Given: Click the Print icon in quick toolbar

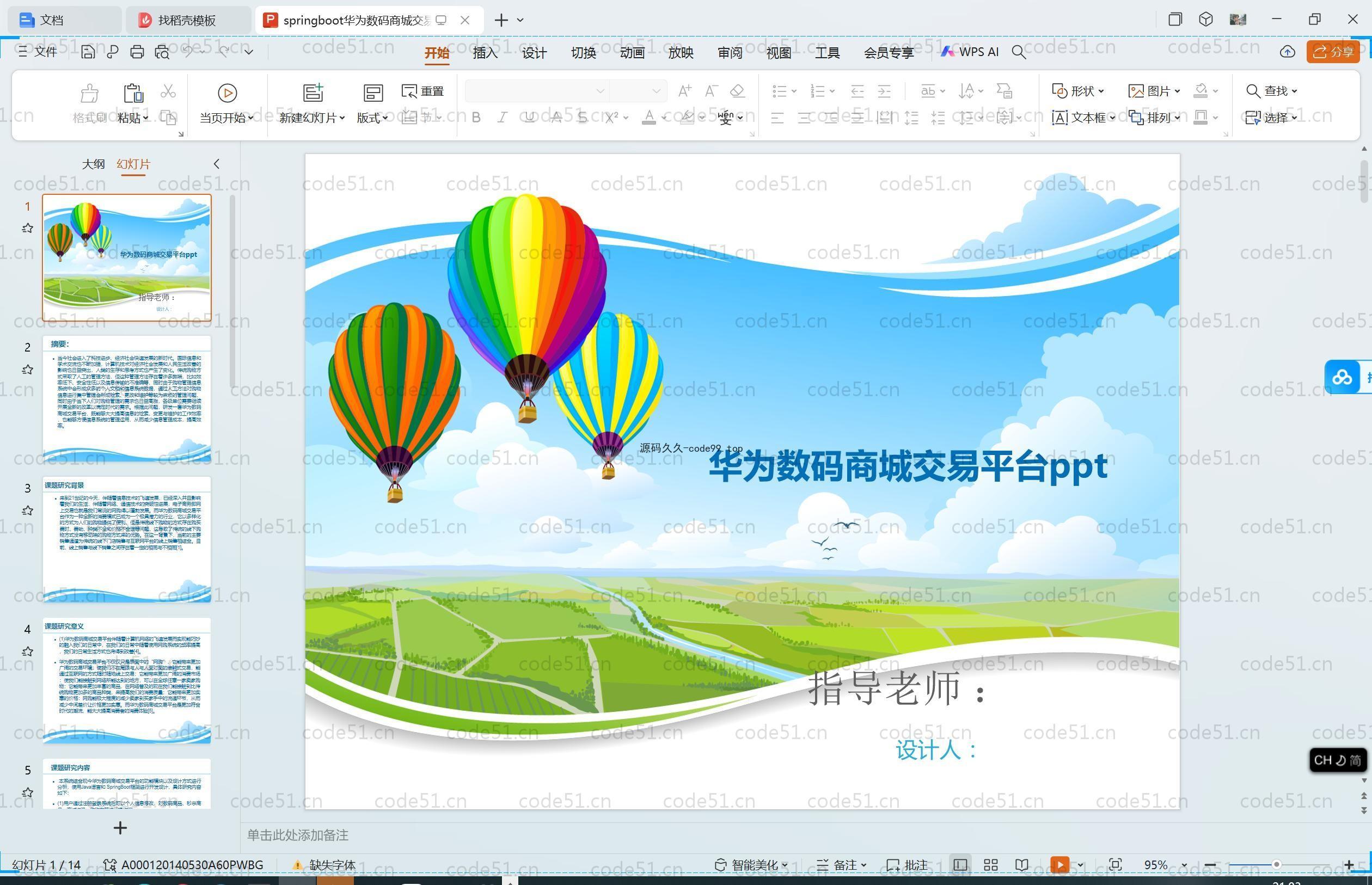Looking at the screenshot, I should pos(137,52).
